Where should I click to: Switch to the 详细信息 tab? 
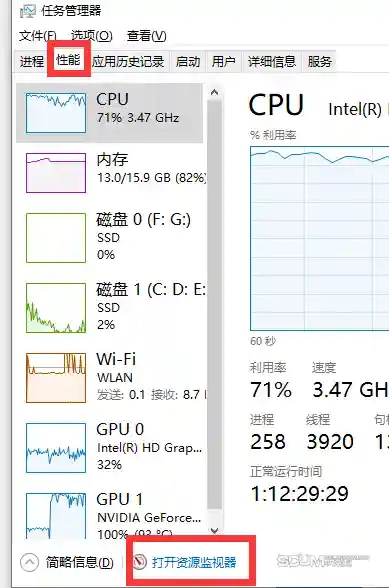(272, 61)
